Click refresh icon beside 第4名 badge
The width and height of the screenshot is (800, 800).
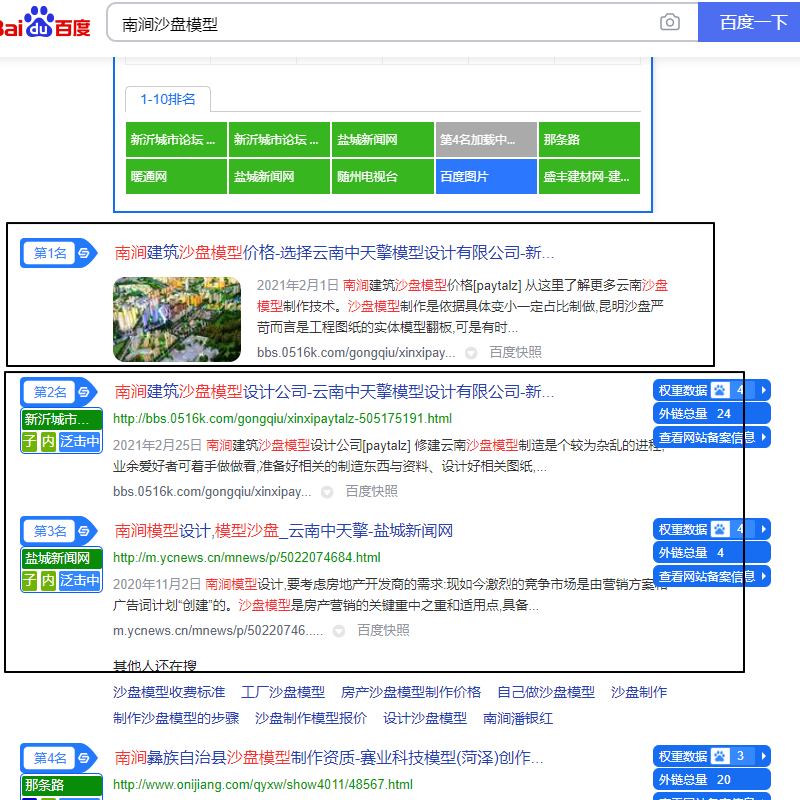click(x=85, y=758)
